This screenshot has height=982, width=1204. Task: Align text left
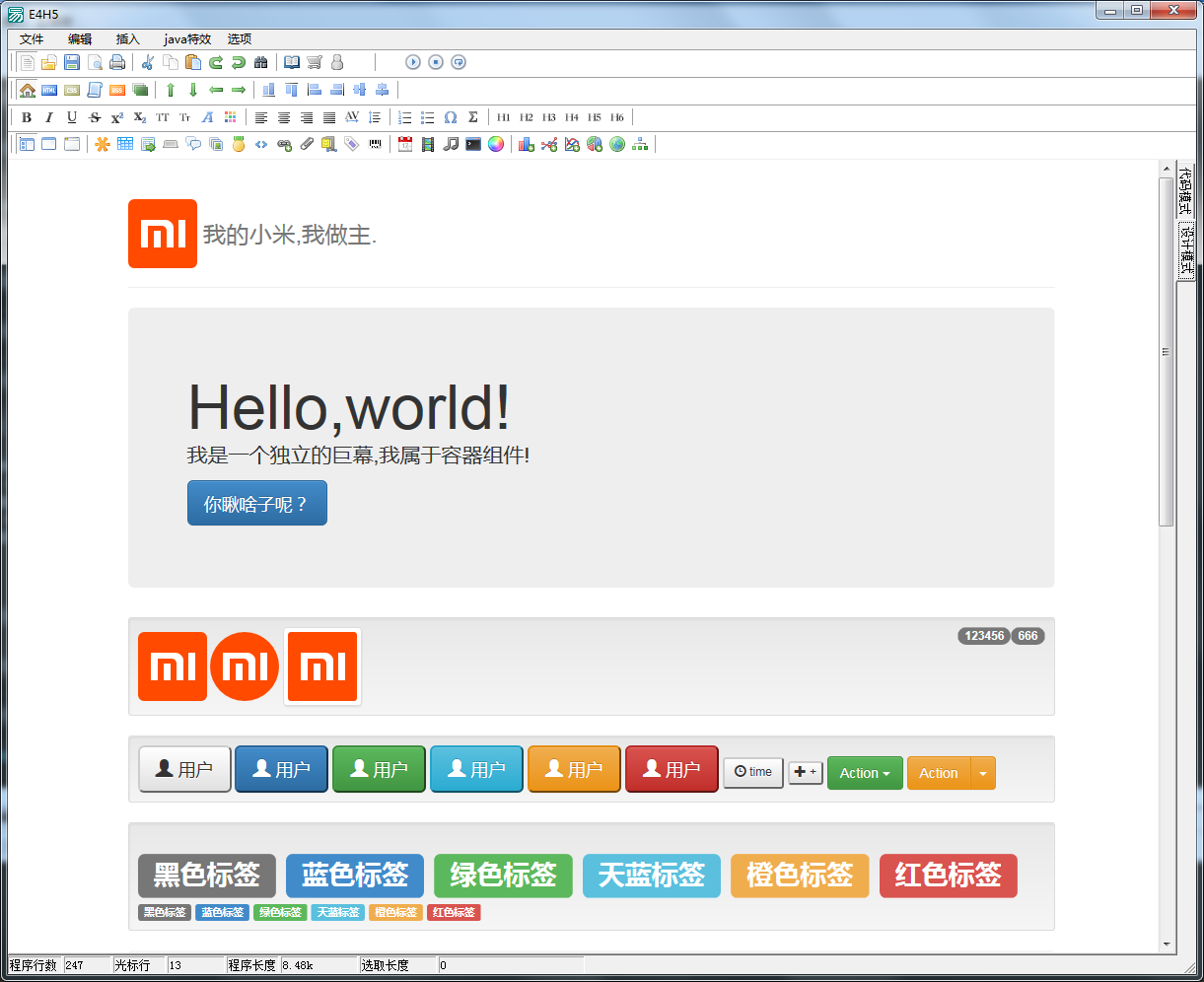click(261, 117)
